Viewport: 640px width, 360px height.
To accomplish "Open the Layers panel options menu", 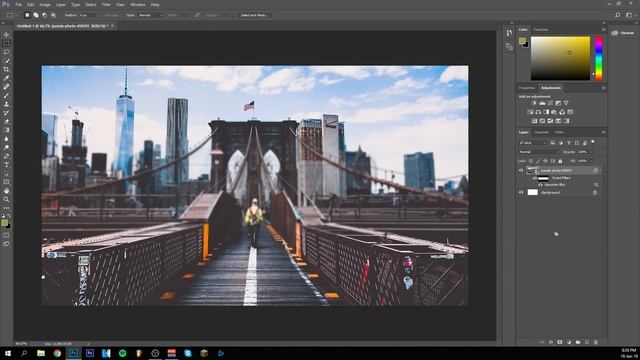I will click(603, 132).
